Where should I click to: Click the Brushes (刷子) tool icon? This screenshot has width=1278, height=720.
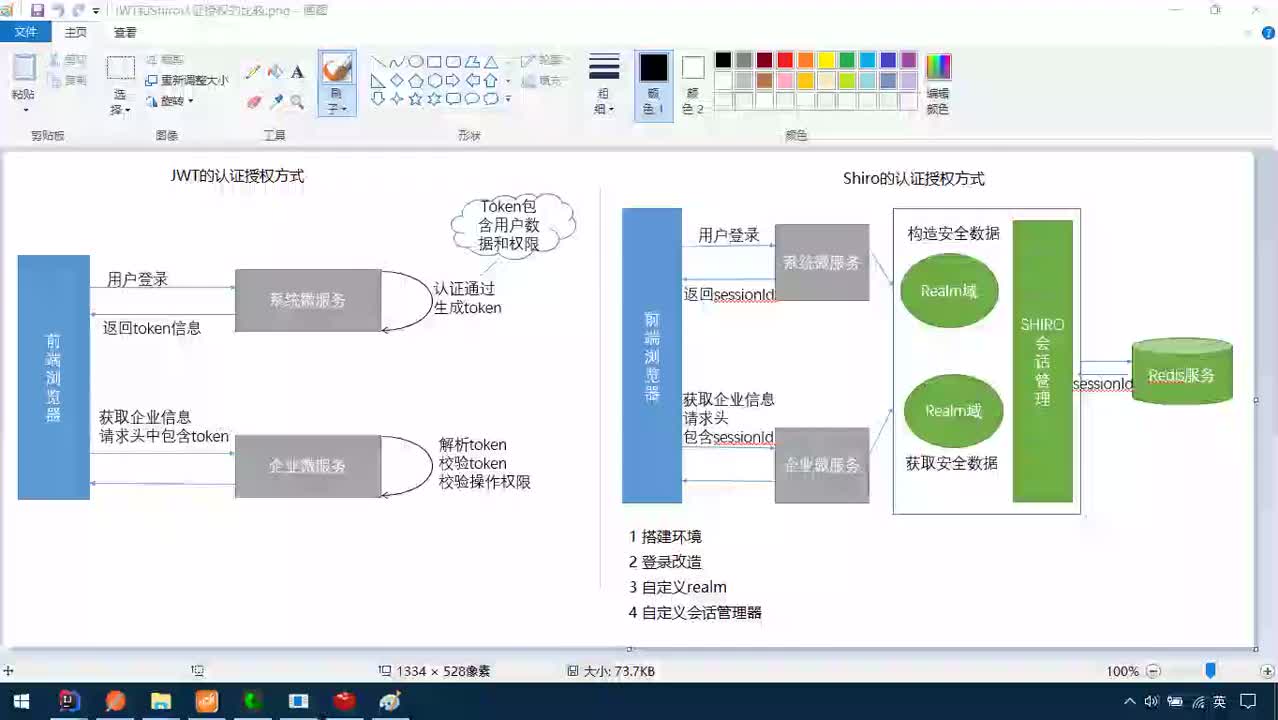(337, 69)
